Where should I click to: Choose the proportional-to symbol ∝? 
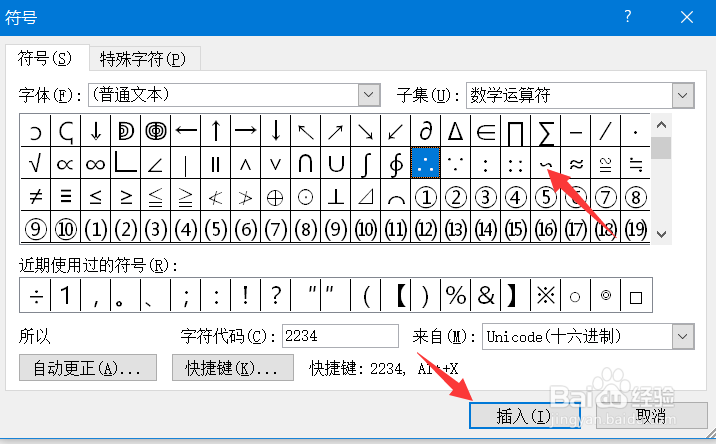click(65, 163)
